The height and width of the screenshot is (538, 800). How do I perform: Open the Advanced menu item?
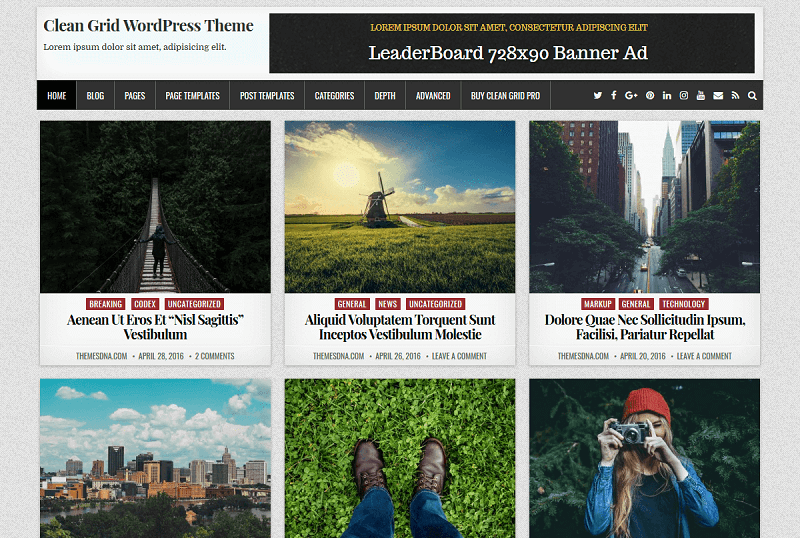tap(433, 95)
